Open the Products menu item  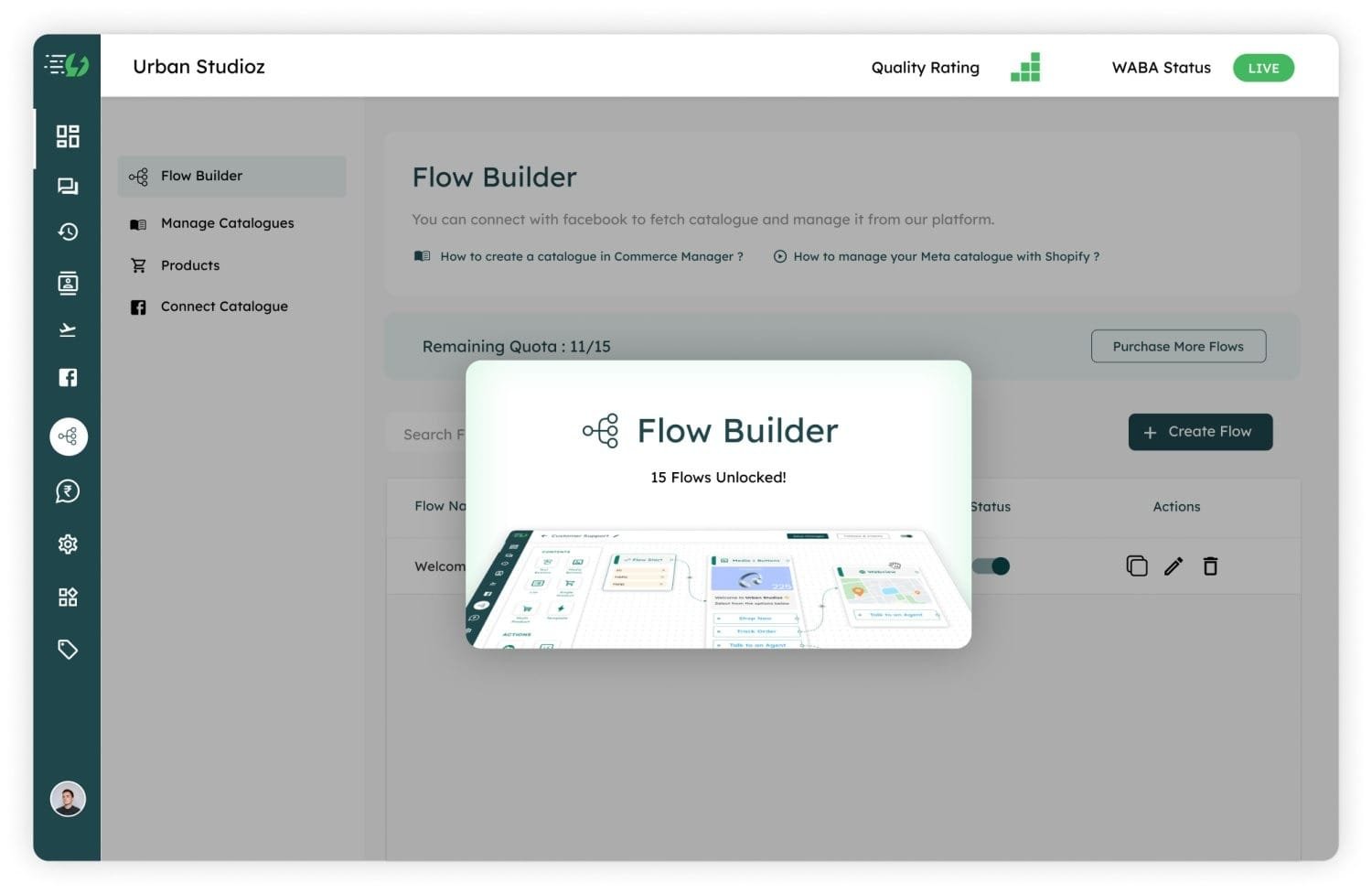tap(190, 265)
